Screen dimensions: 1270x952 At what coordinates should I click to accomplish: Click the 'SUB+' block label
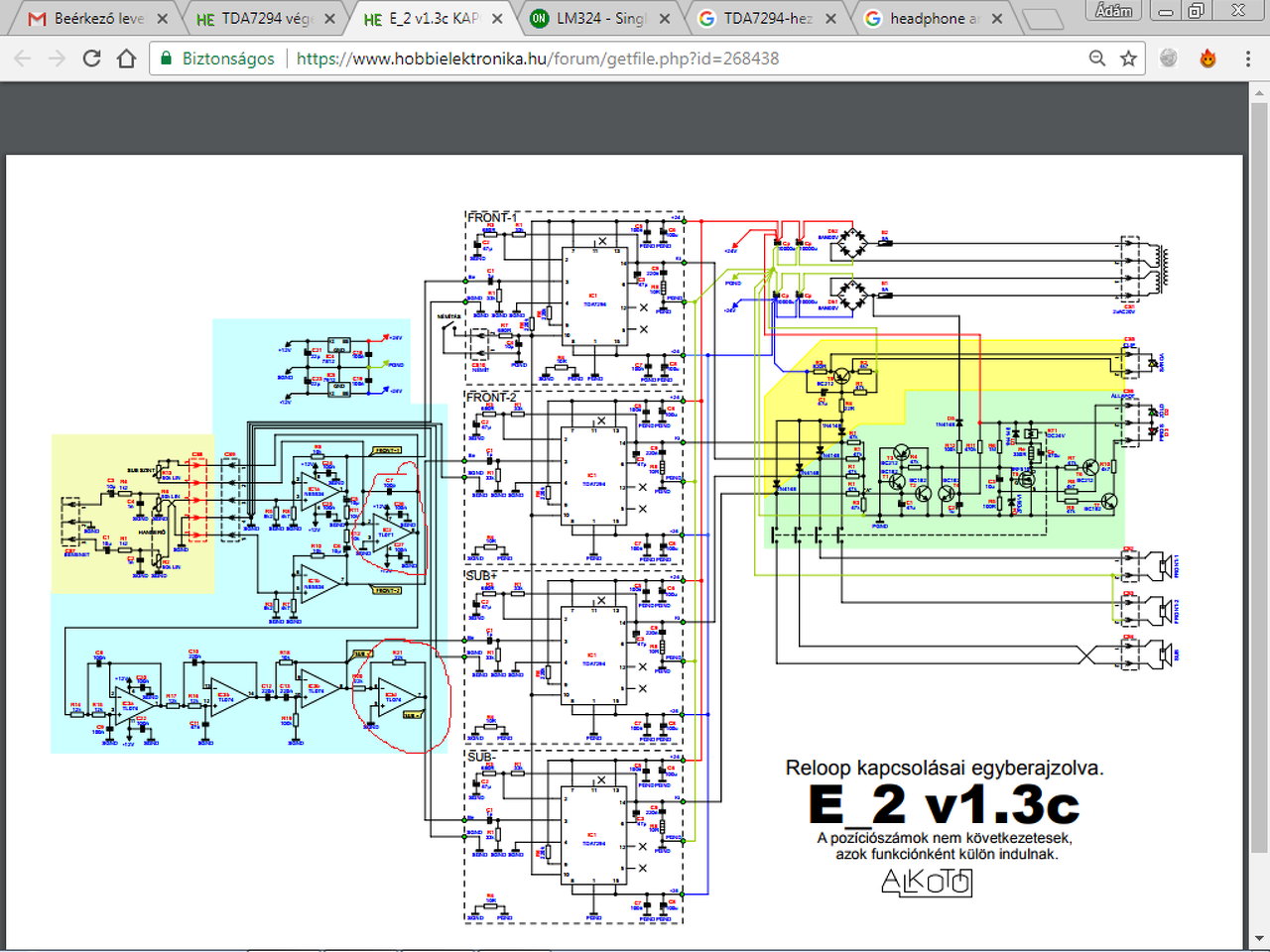482,575
